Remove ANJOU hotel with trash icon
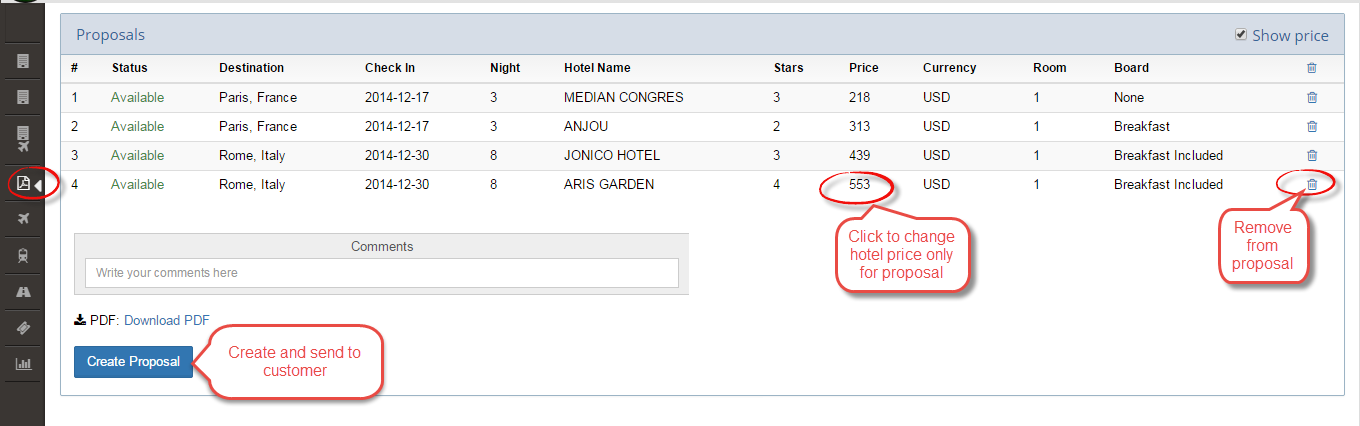Viewport: 1360px width, 426px height. point(1312,126)
